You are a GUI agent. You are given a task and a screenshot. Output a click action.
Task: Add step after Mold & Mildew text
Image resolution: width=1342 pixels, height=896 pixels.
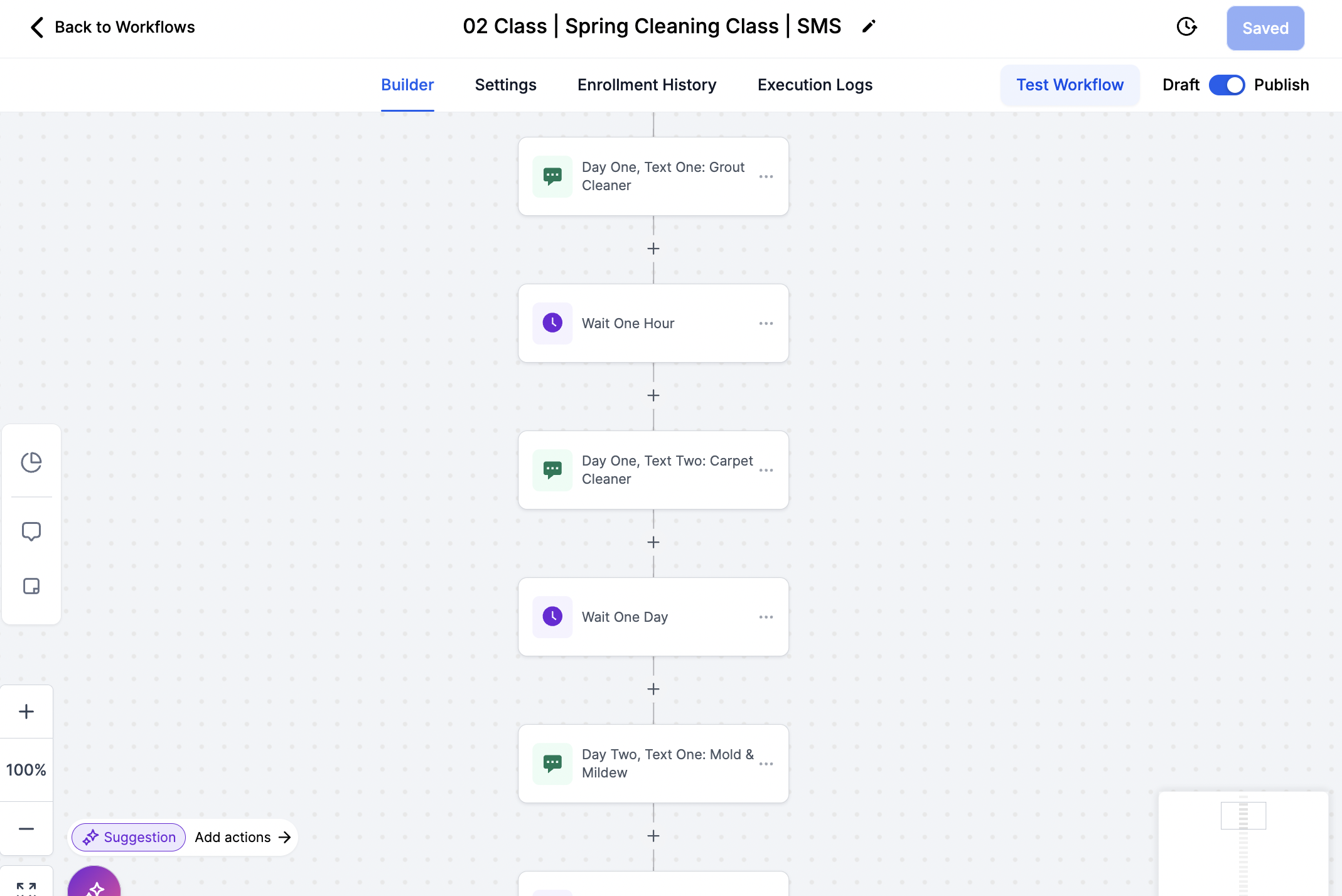click(653, 836)
